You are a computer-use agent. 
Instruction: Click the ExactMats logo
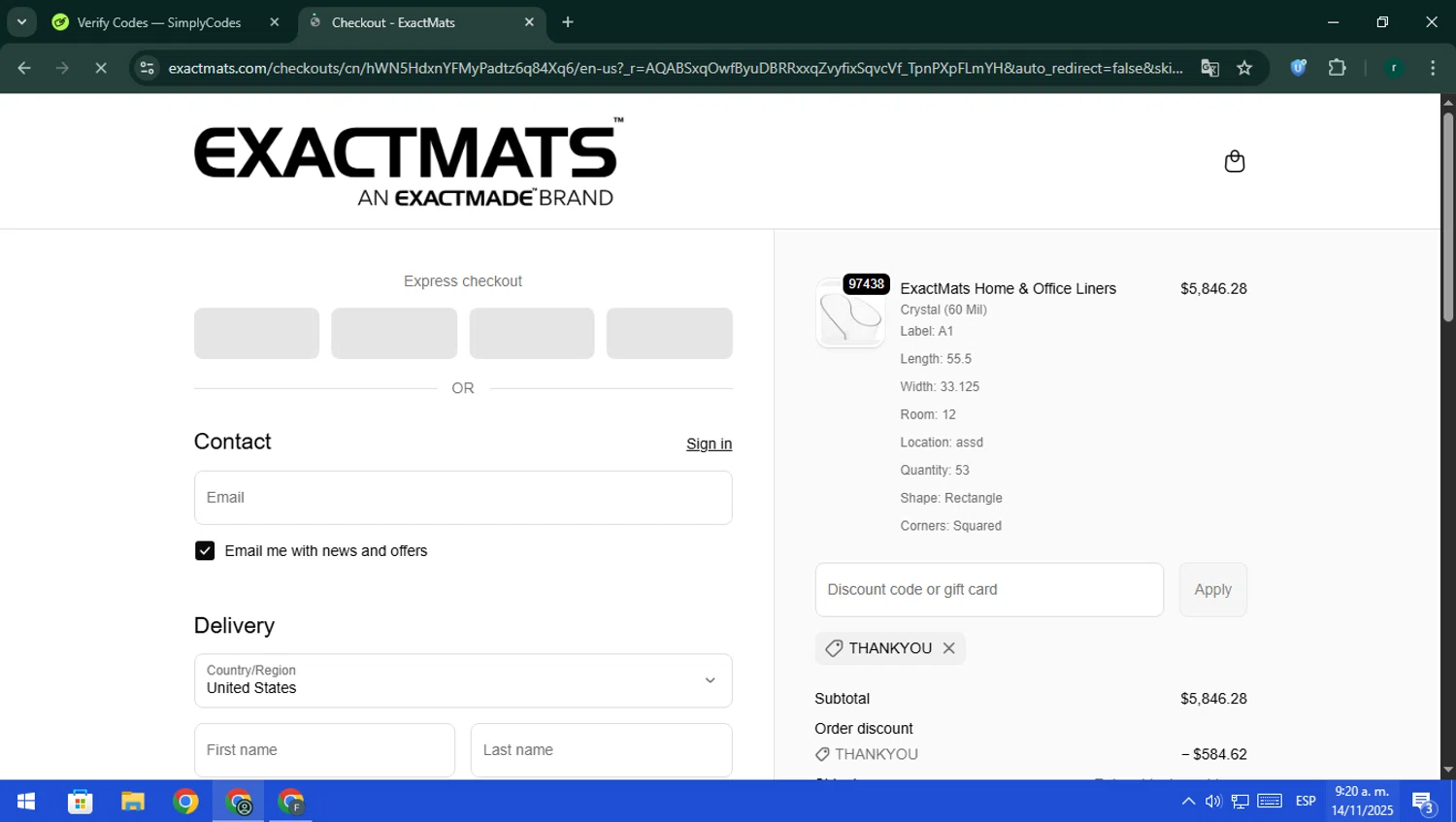tap(409, 162)
